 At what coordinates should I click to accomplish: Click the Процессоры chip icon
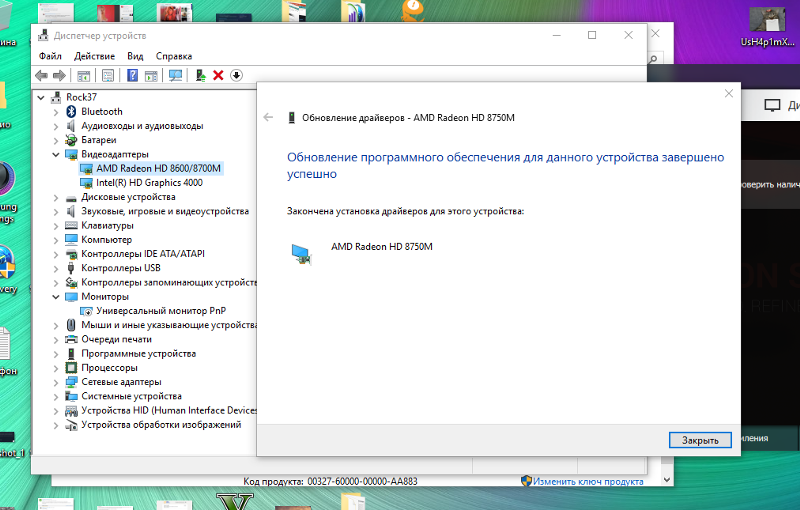(x=71, y=368)
